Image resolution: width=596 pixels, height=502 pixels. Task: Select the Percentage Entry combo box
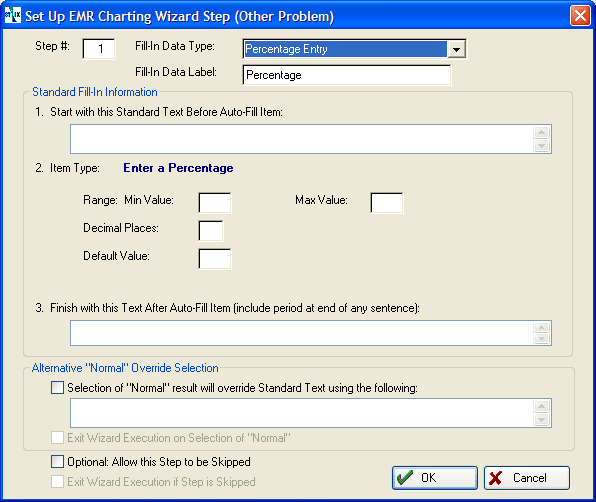click(x=354, y=49)
